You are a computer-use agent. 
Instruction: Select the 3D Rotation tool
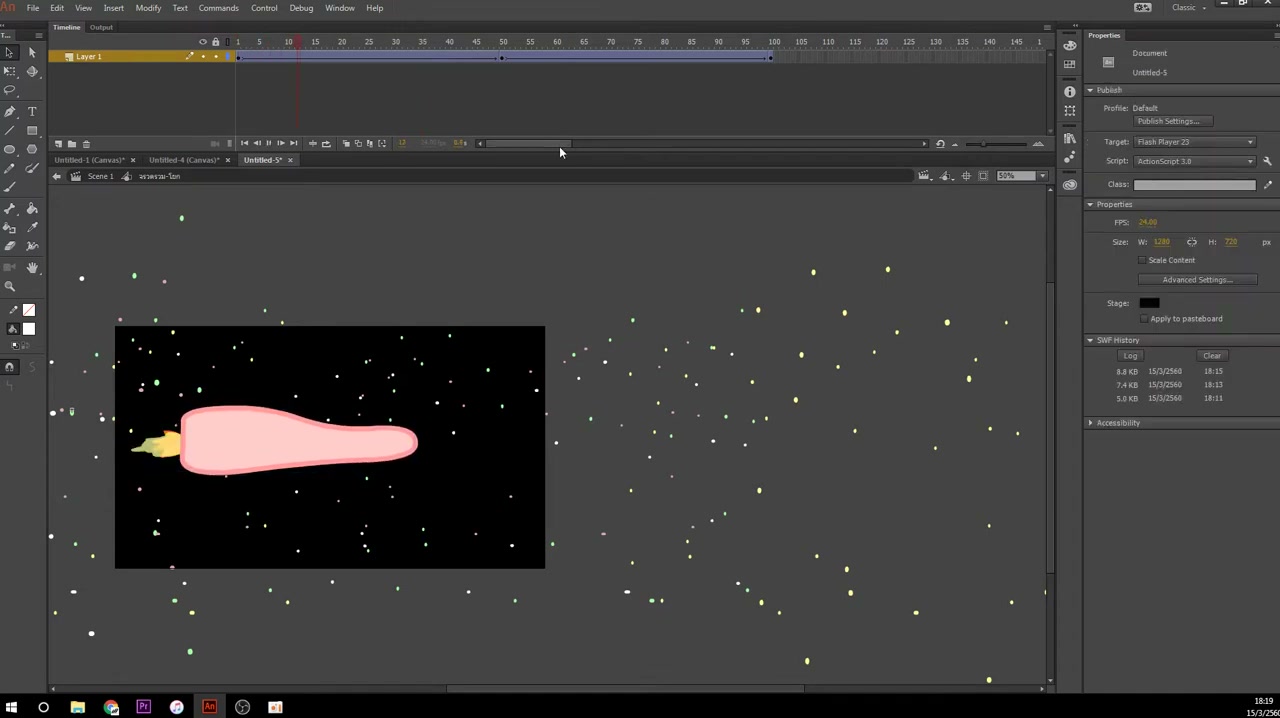click(32, 71)
